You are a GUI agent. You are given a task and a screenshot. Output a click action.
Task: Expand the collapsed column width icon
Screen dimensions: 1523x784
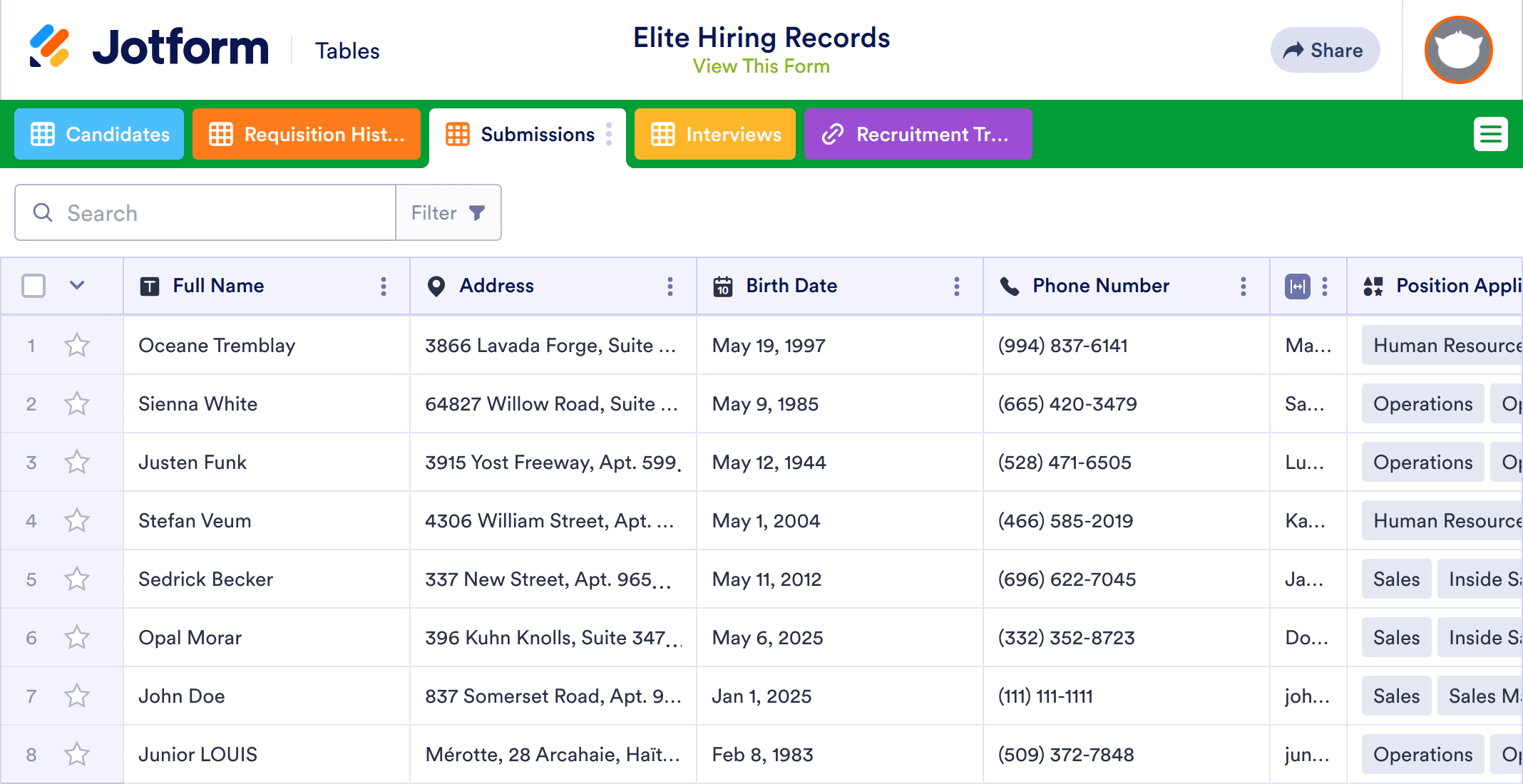(1297, 287)
